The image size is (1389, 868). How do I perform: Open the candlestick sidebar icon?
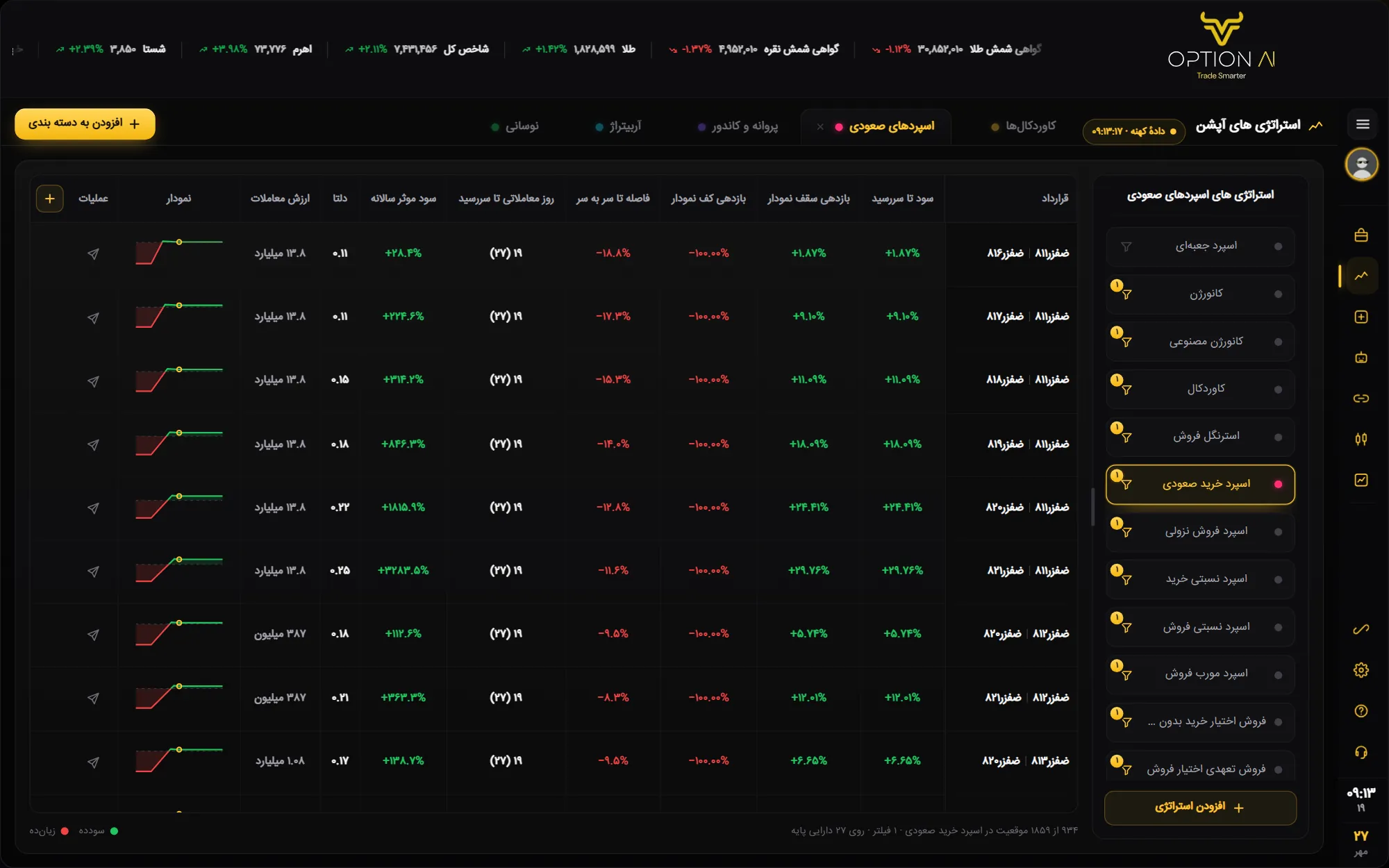[x=1361, y=439]
